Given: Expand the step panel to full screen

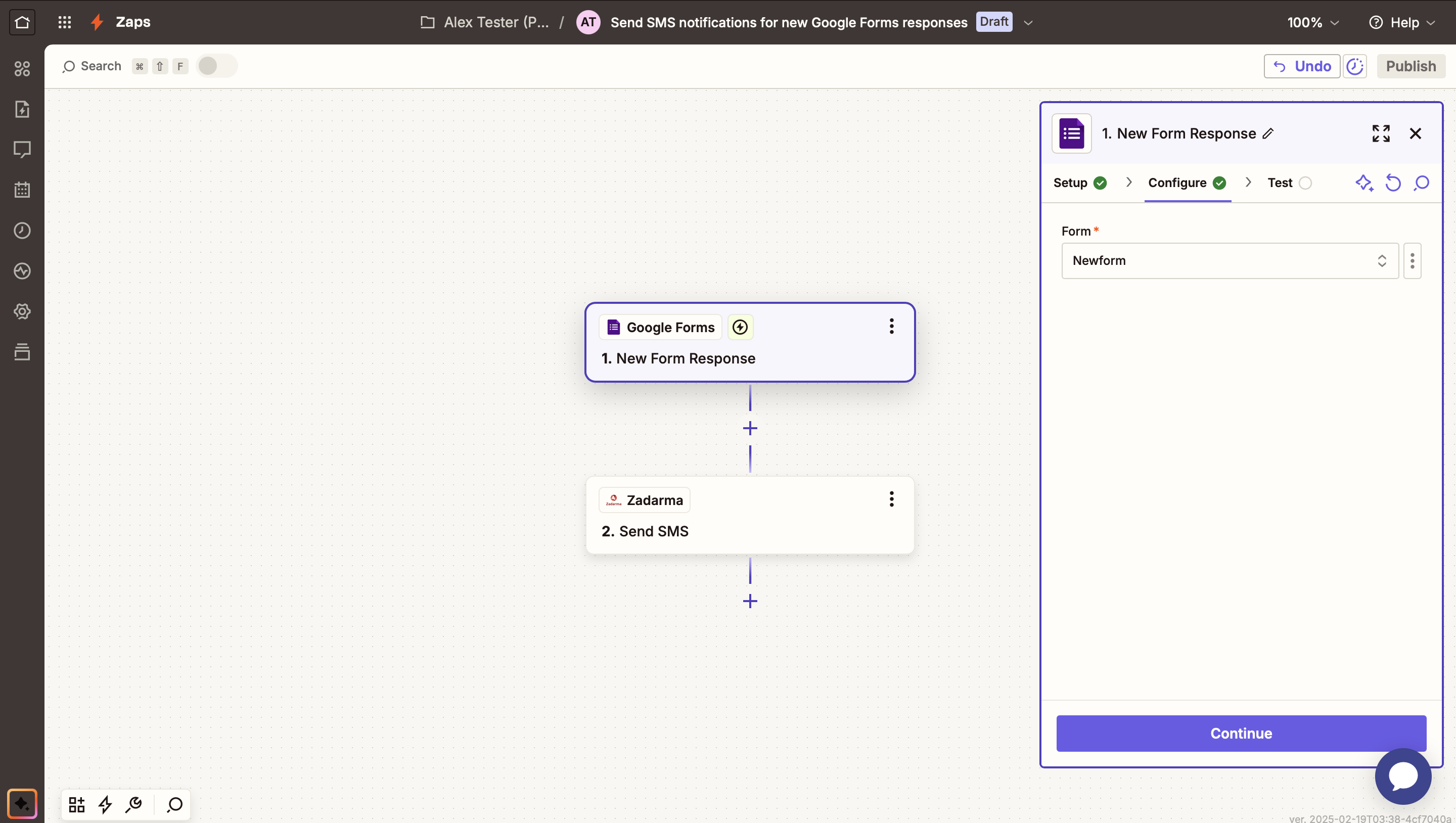Looking at the screenshot, I should click(x=1380, y=133).
